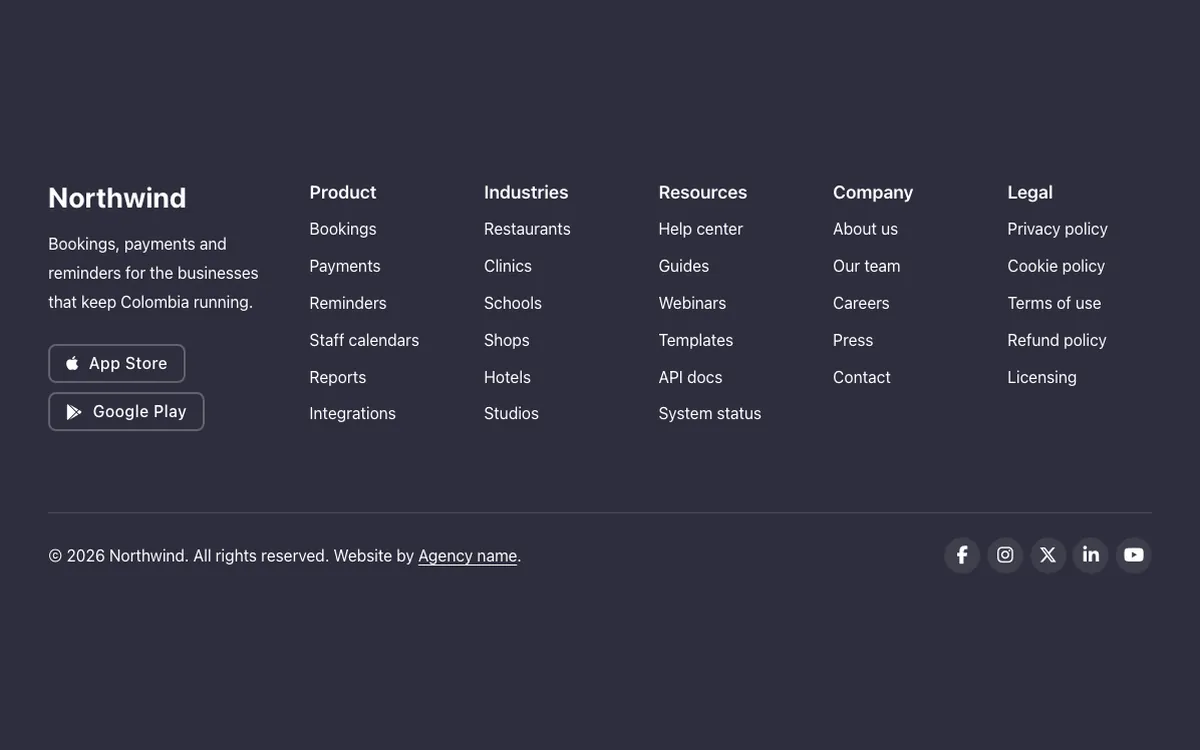Open the LinkedIn social icon
Viewport: 1200px width, 750px height.
(1091, 555)
